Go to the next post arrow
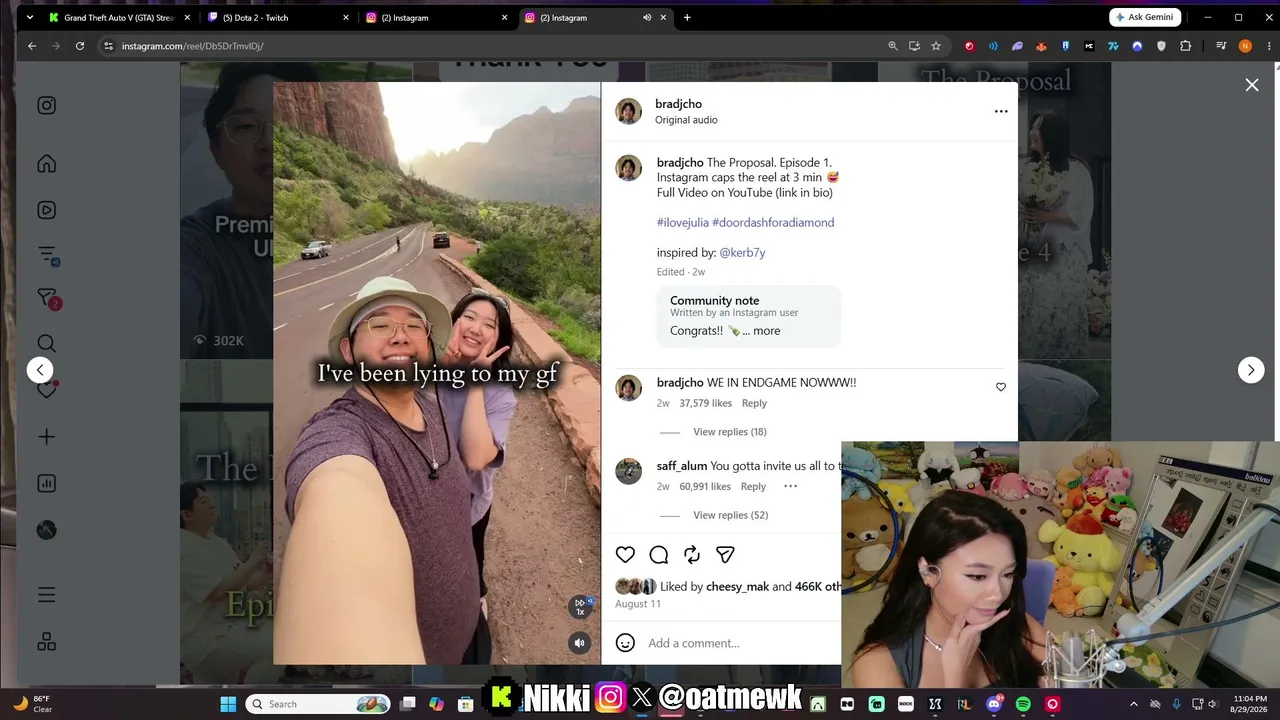The width and height of the screenshot is (1280, 720). (x=1251, y=370)
